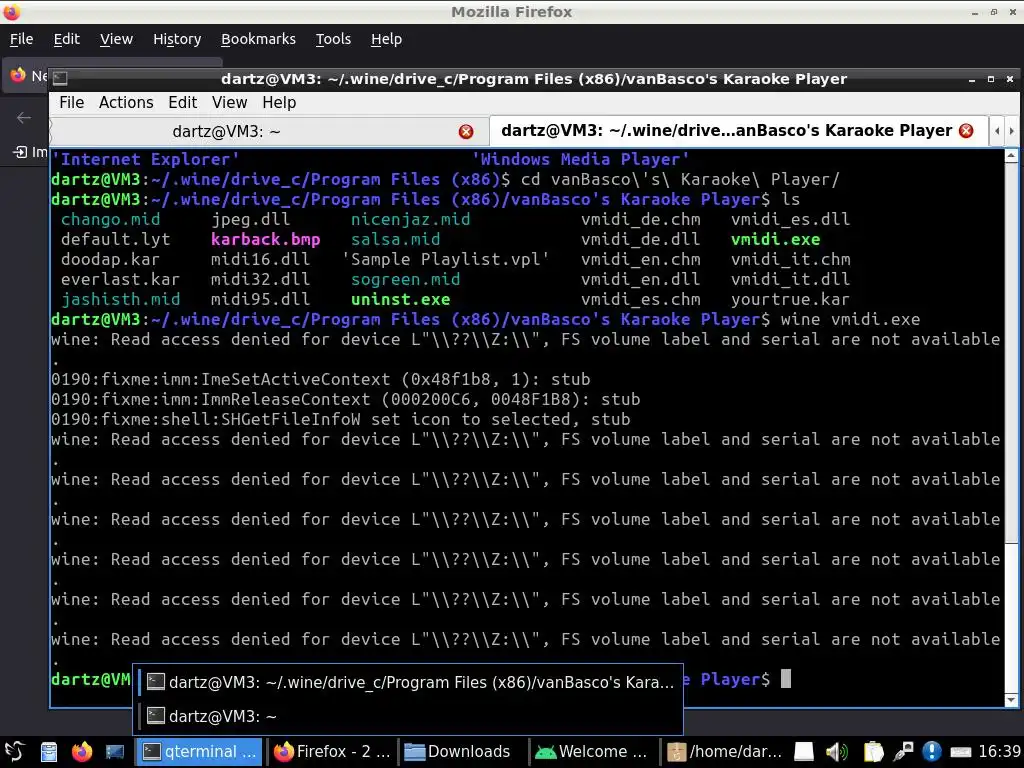The height and width of the screenshot is (768, 1024).
Task: Click the chango.mid file name
Action: coord(110,219)
